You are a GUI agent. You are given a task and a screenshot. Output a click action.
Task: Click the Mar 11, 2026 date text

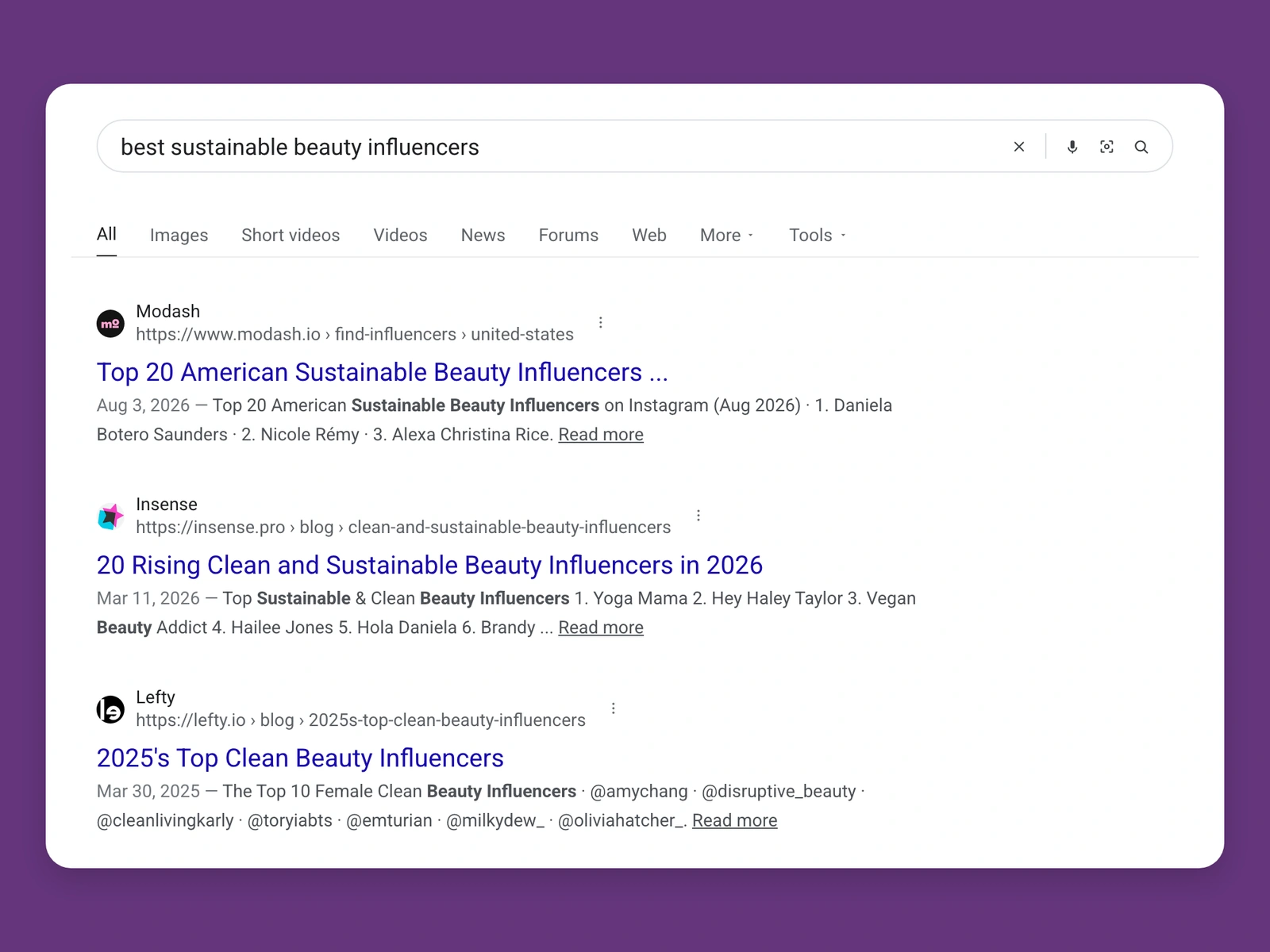[148, 598]
